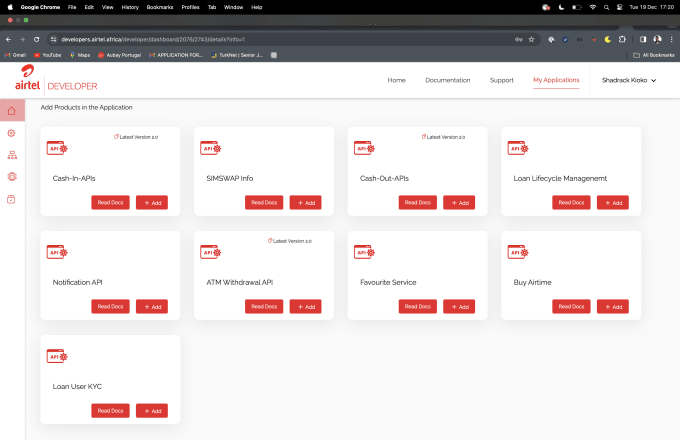This screenshot has width=680, height=440.
Task: Click the SIMSWAP Info API icon
Action: (210, 148)
